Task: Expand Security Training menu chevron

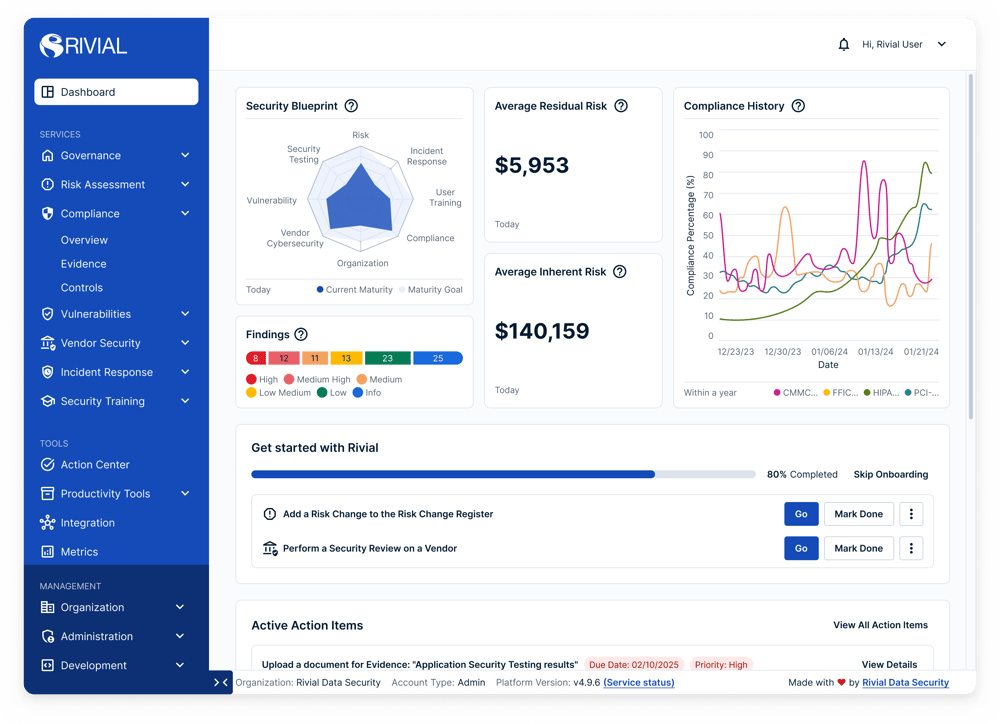Action: pyautogui.click(x=185, y=401)
